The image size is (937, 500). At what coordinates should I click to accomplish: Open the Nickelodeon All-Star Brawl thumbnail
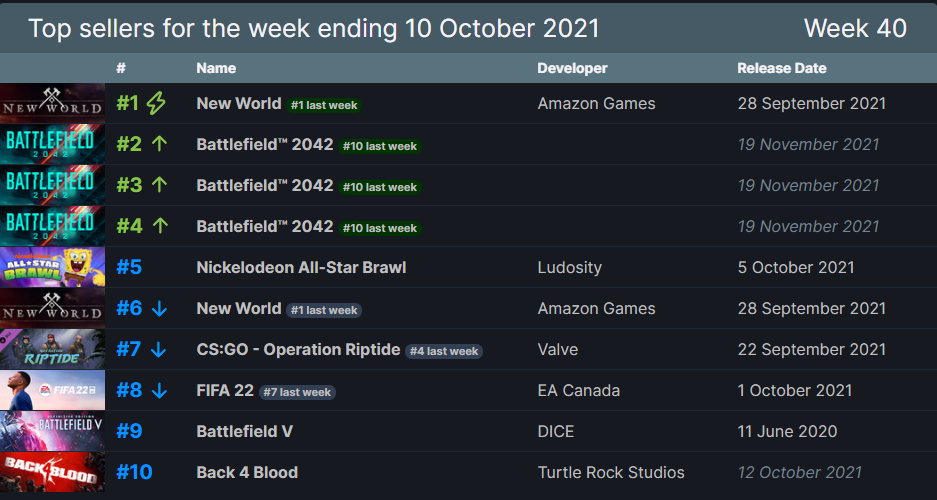pyautogui.click(x=53, y=267)
